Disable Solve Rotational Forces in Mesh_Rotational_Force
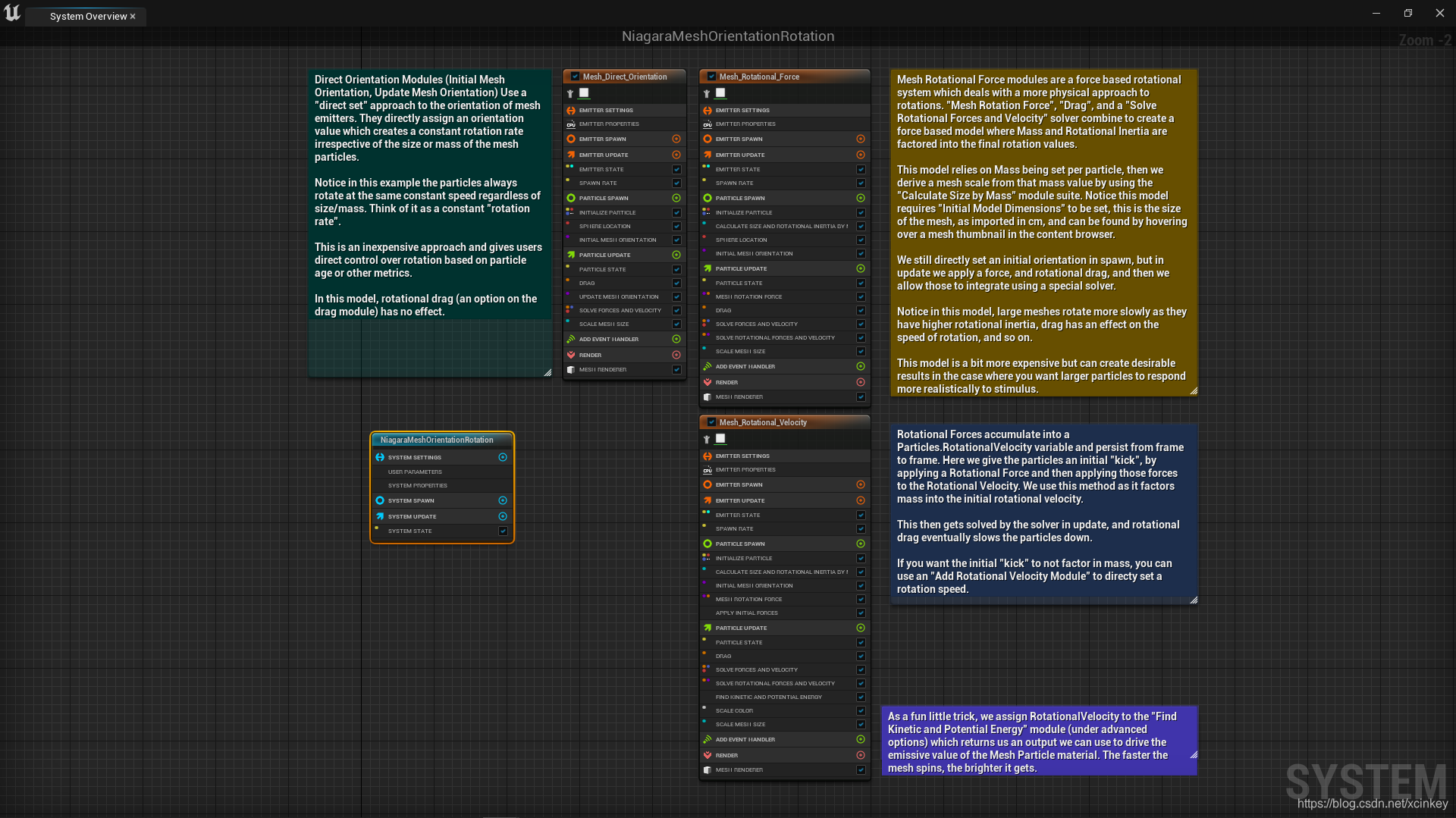This screenshot has width=1456, height=818. [x=861, y=338]
